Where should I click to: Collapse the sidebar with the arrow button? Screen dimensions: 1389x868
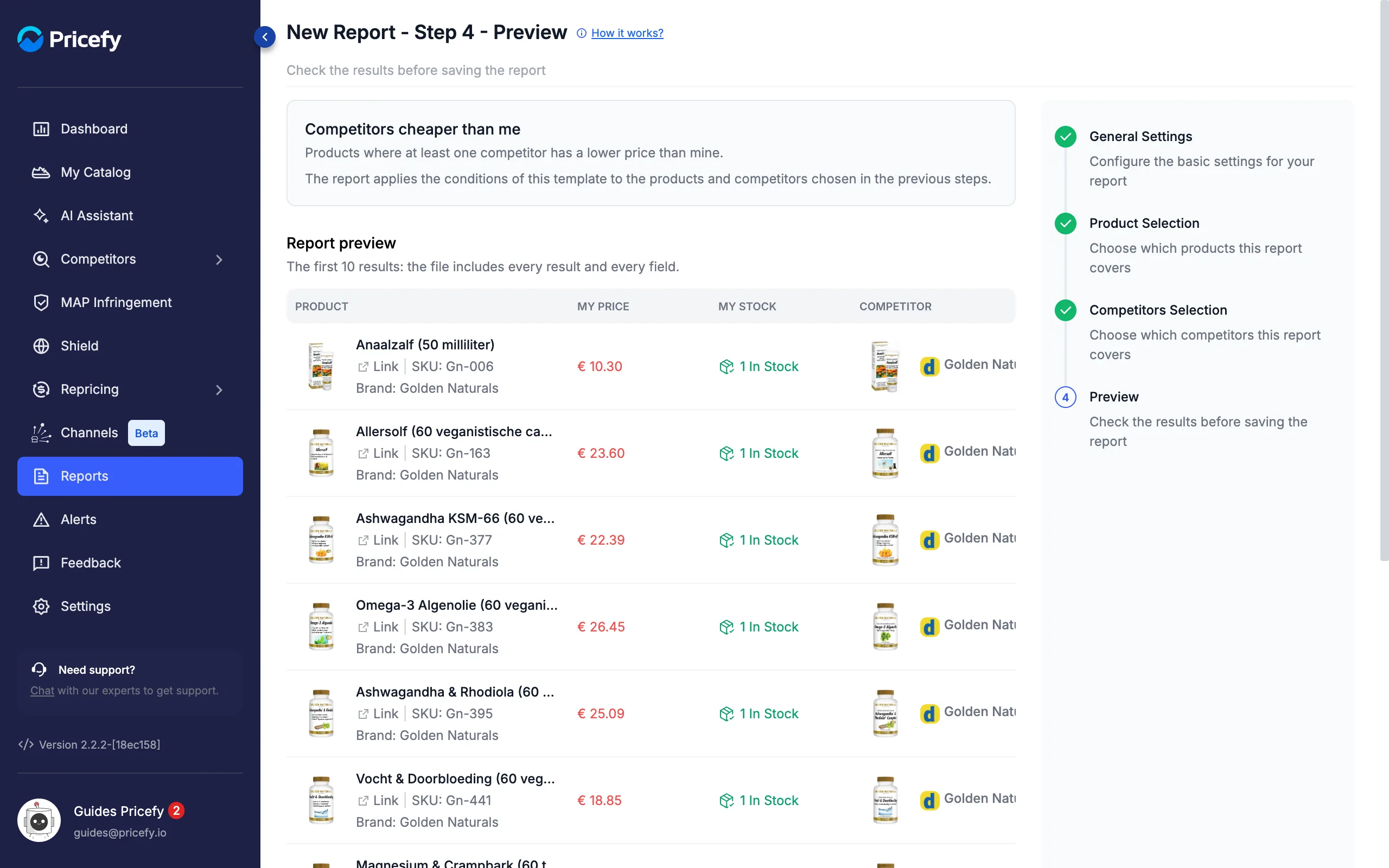click(x=265, y=37)
